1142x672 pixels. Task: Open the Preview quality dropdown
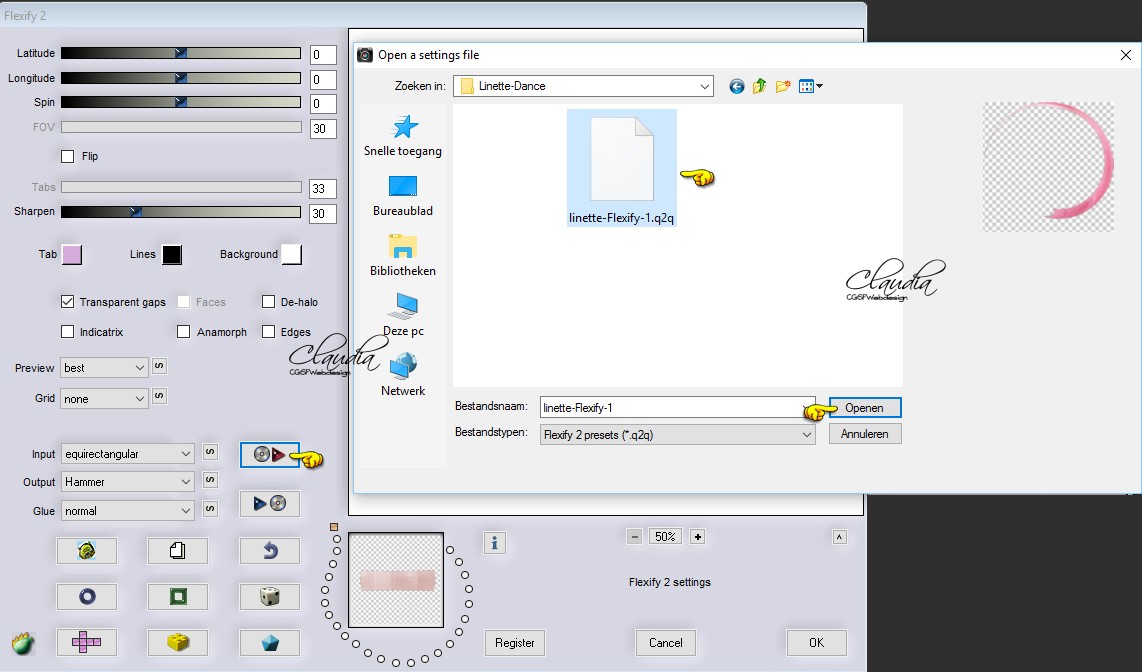(104, 368)
